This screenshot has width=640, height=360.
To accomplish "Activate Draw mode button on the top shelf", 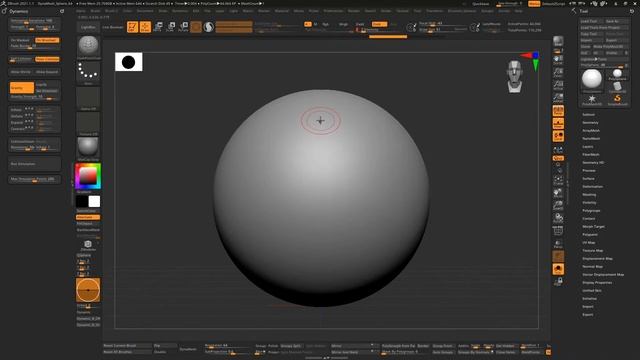I will point(145,27).
